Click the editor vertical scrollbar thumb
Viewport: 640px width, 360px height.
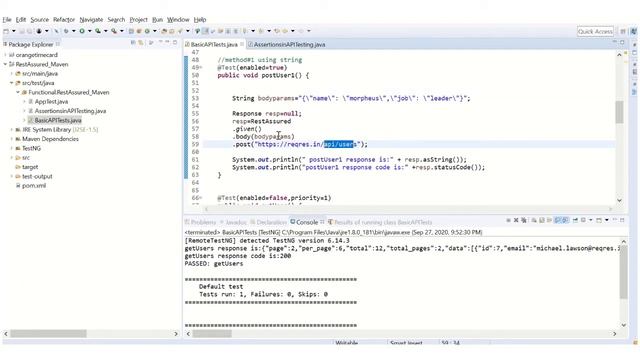619,111
